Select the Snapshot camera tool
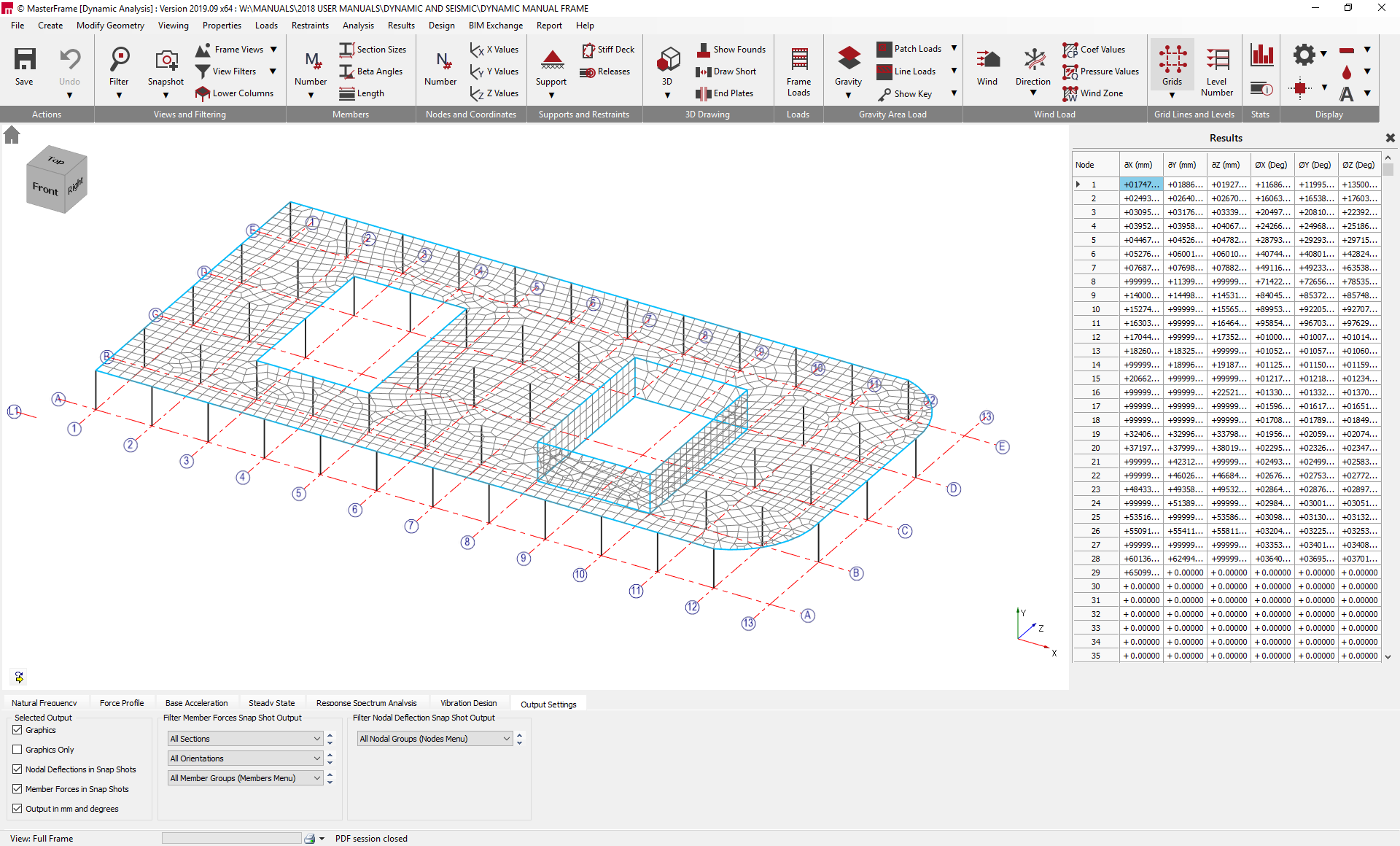The height and width of the screenshot is (846, 1400). 166,60
